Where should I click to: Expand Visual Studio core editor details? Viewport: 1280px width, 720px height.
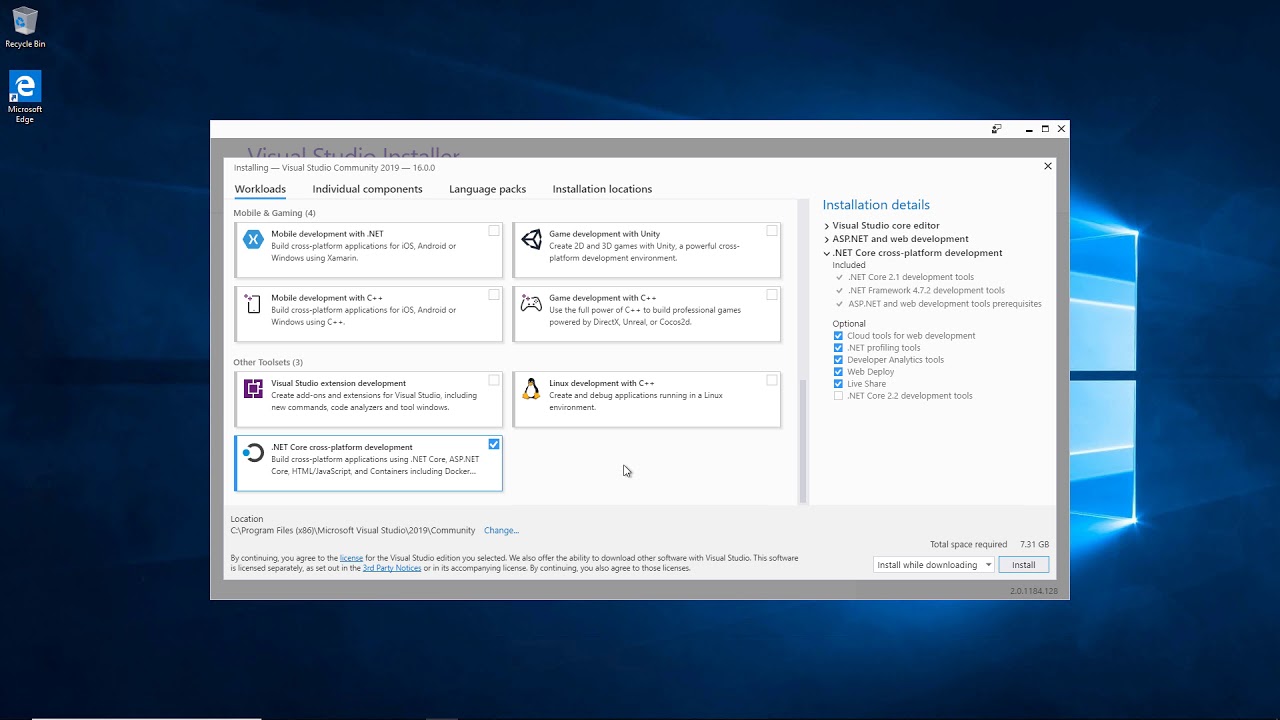[x=827, y=226]
